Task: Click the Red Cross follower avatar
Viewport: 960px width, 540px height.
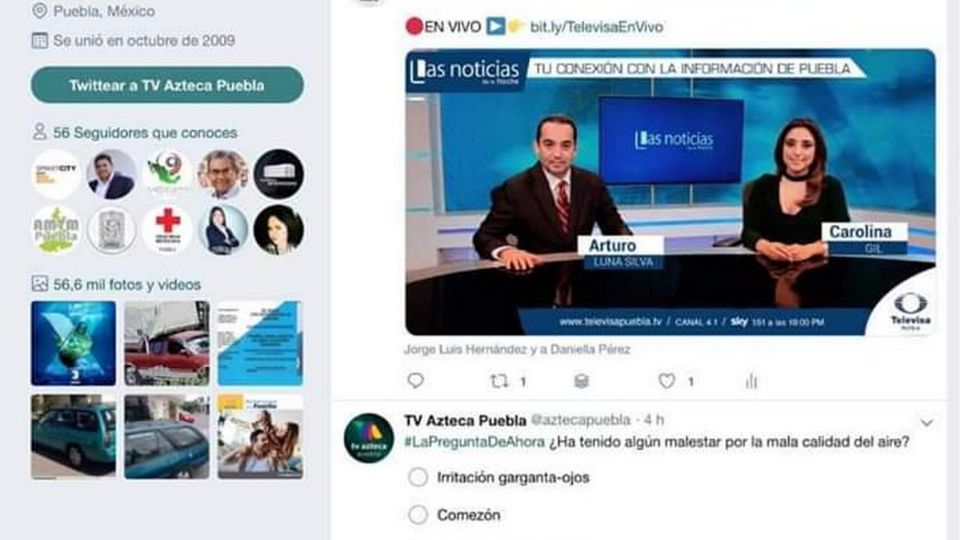Action: (167, 230)
